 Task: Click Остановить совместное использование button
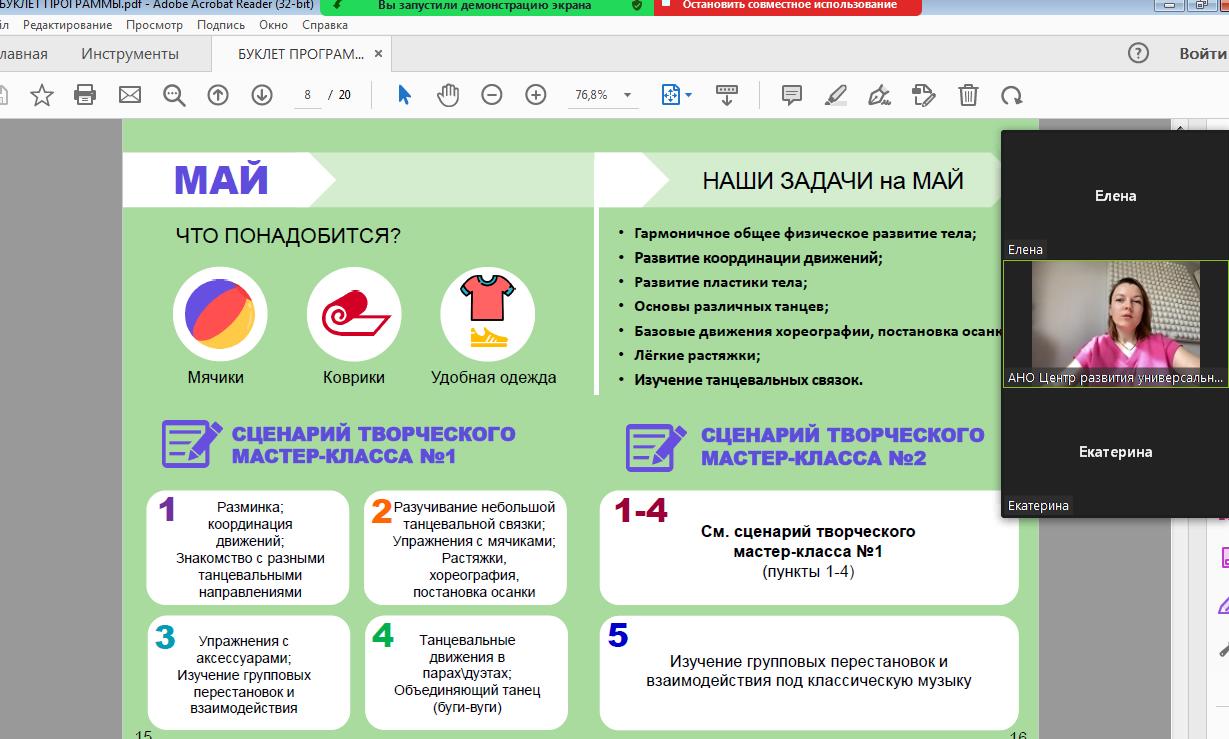[x=790, y=6]
